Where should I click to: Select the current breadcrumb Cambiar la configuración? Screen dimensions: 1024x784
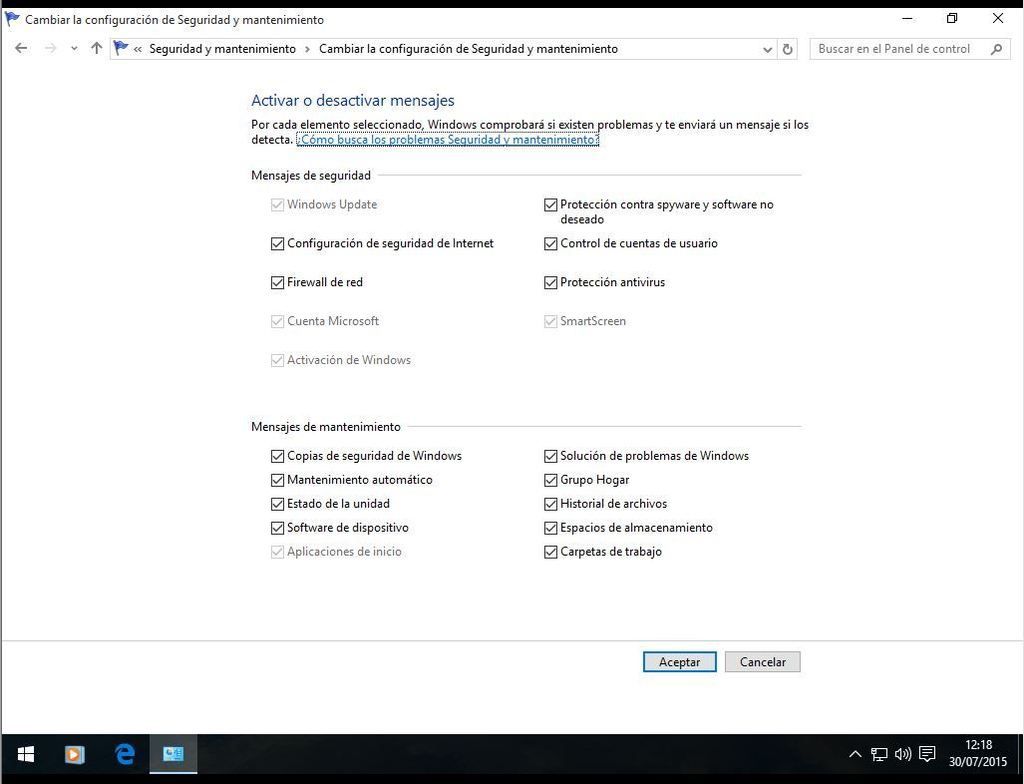(x=468, y=49)
